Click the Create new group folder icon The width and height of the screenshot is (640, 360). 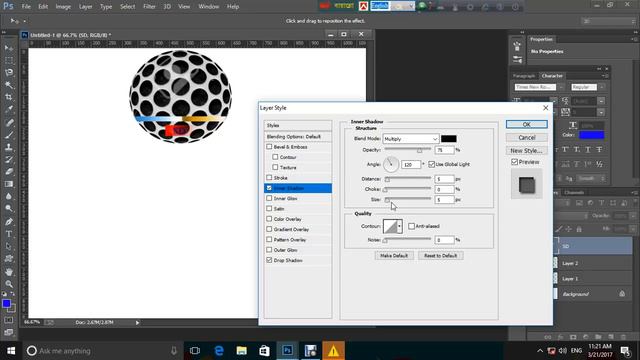(x=598, y=337)
